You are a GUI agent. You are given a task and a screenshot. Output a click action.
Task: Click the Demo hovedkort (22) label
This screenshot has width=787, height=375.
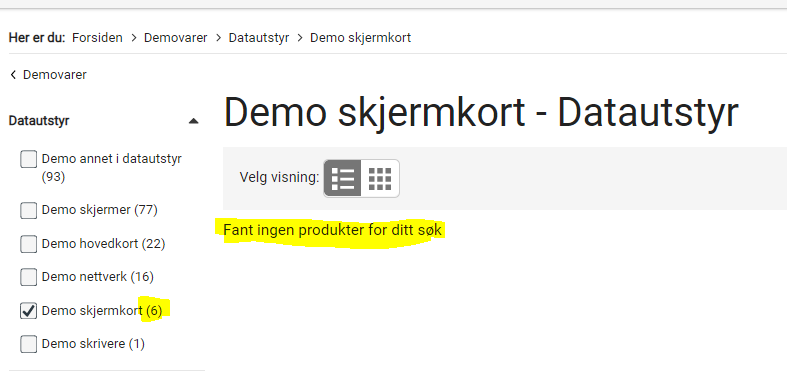point(103,243)
